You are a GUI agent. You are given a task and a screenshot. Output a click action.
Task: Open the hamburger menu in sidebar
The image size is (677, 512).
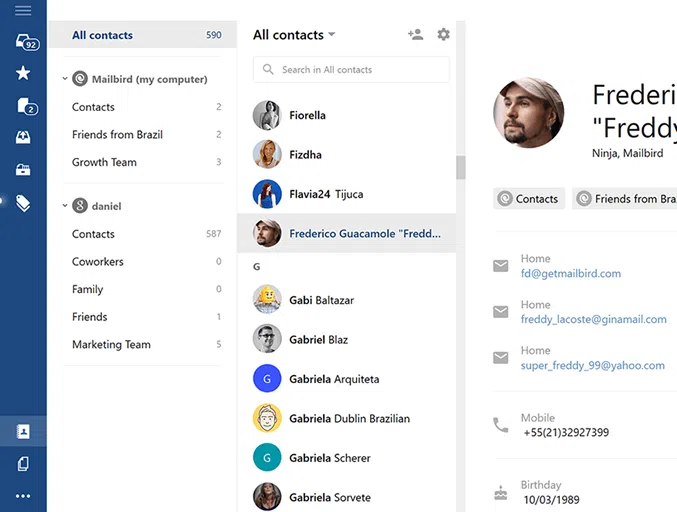click(x=23, y=11)
